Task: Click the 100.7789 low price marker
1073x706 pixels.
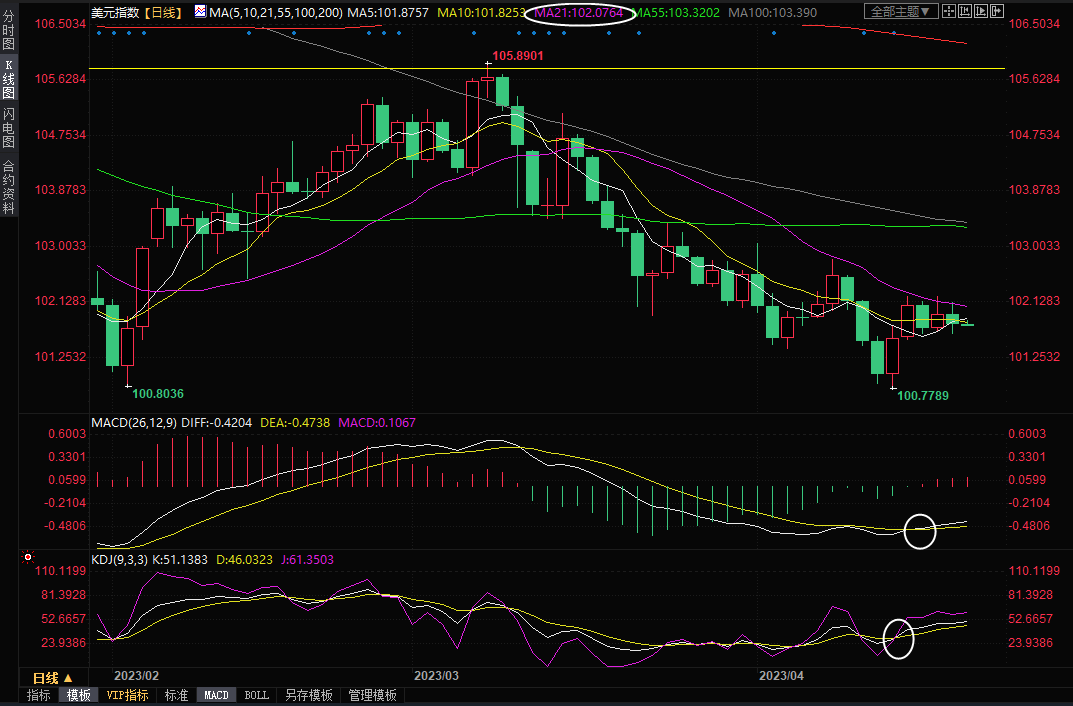Action: tap(922, 396)
